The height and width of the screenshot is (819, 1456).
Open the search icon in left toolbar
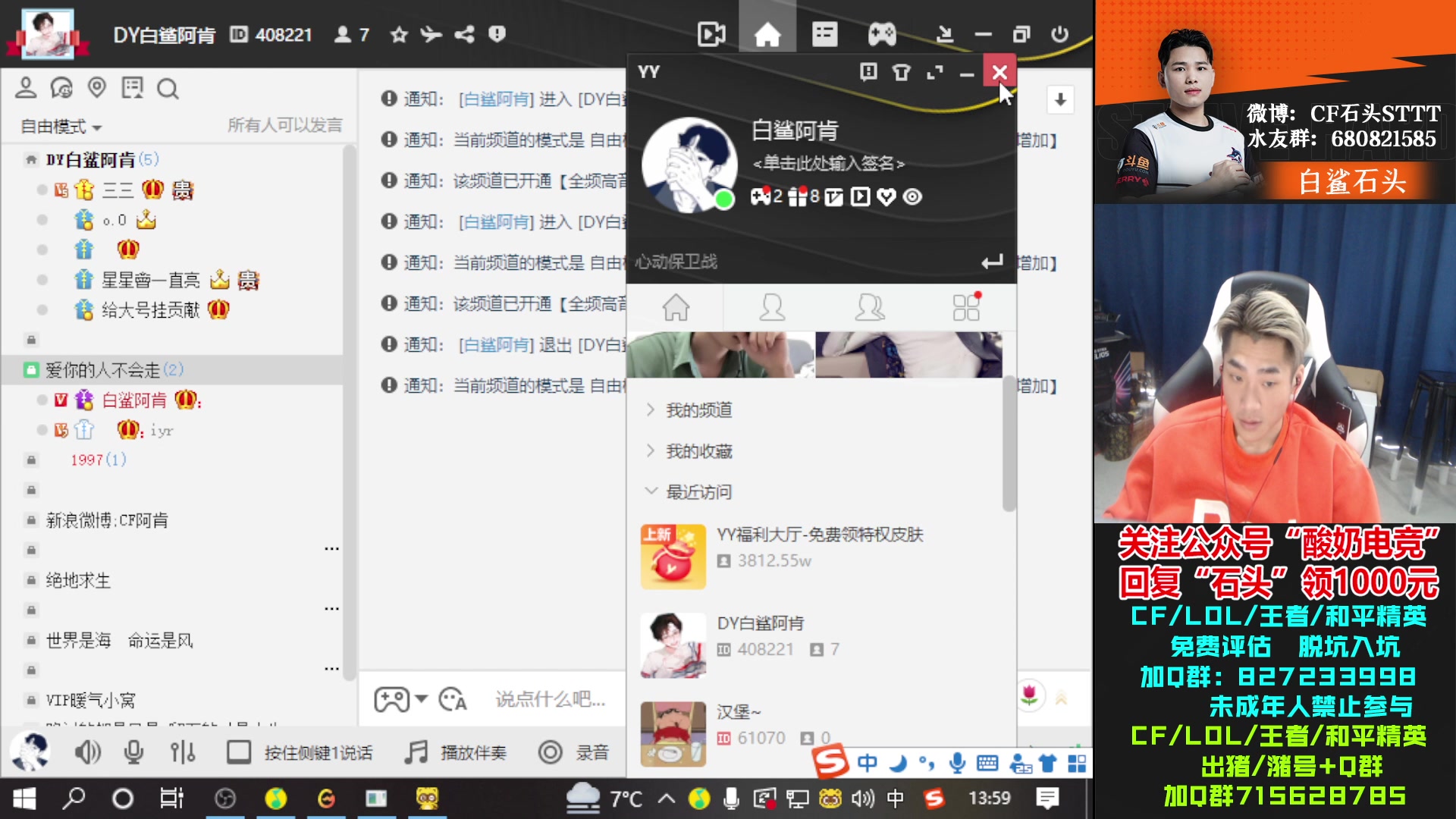point(168,89)
